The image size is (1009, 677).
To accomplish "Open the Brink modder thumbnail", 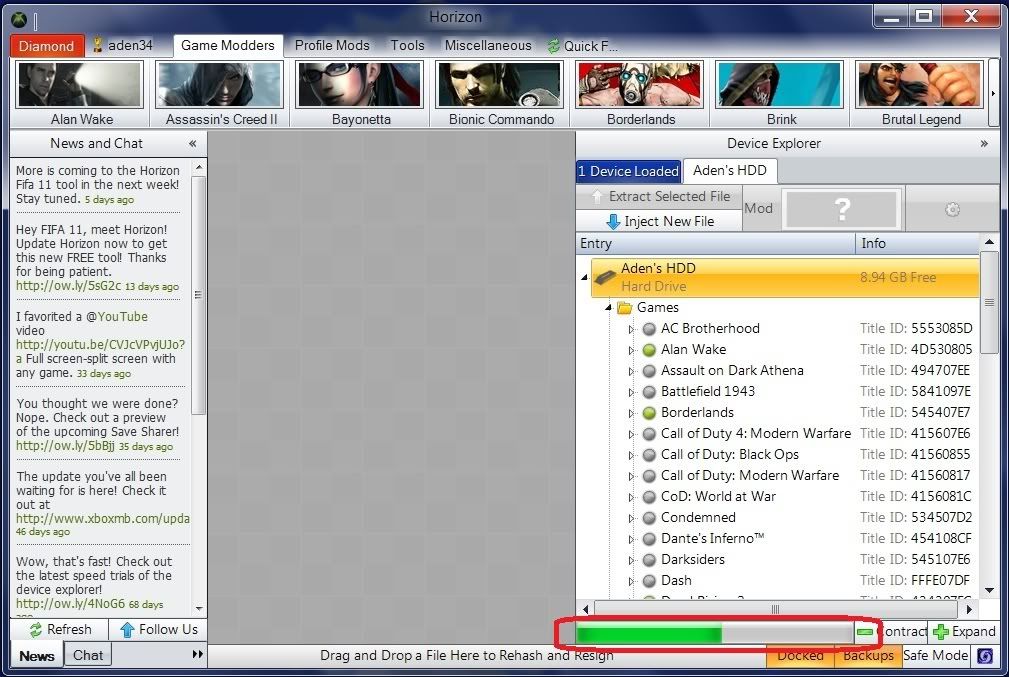I will tap(781, 85).
